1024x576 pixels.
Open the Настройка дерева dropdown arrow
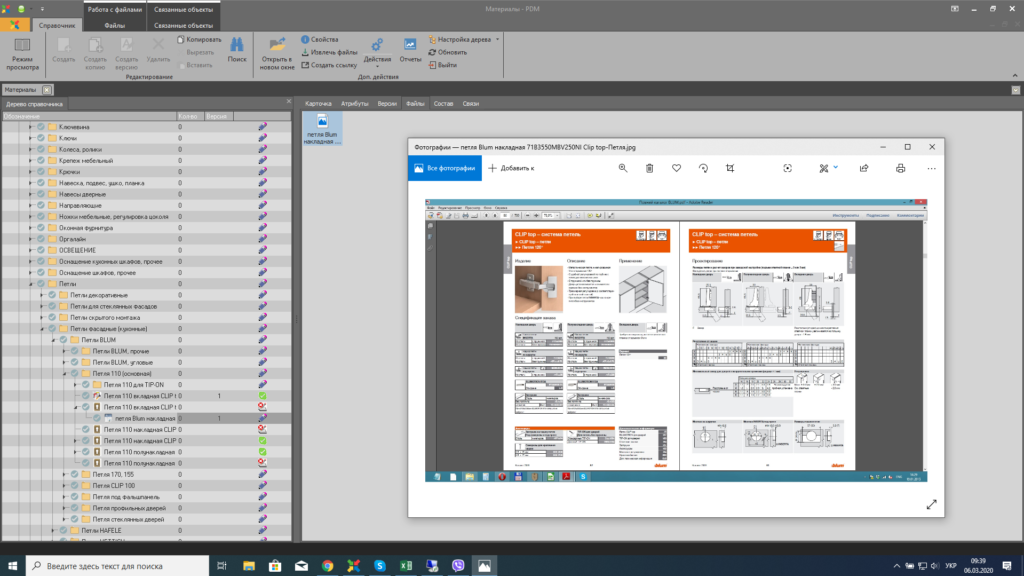(498, 39)
